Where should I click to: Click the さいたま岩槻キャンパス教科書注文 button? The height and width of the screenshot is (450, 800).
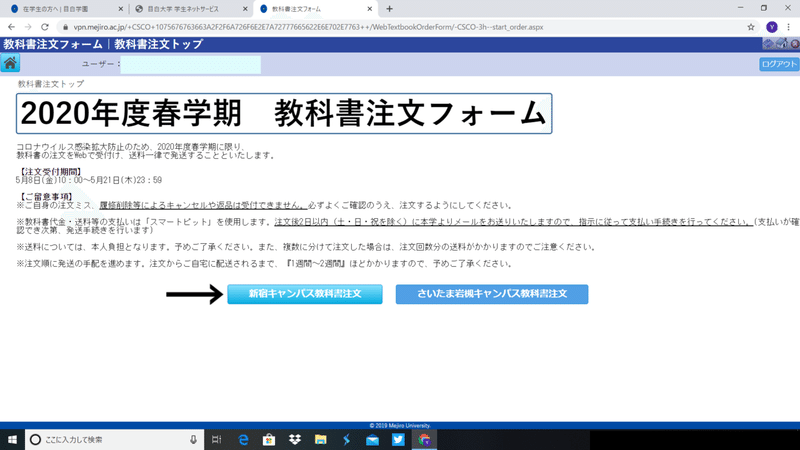click(x=492, y=294)
